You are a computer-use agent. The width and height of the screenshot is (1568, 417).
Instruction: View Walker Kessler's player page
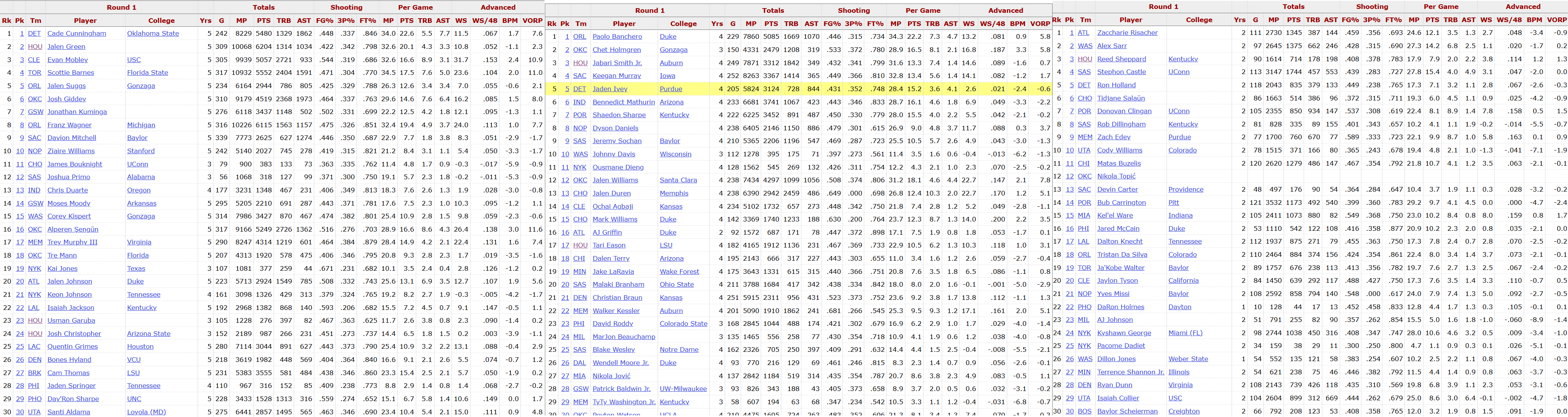616,310
